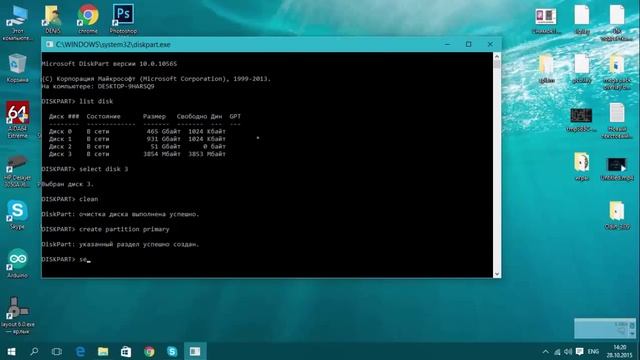The width and height of the screenshot is (640, 360).
Task: Switch the ENG input language indicator
Action: (593, 351)
